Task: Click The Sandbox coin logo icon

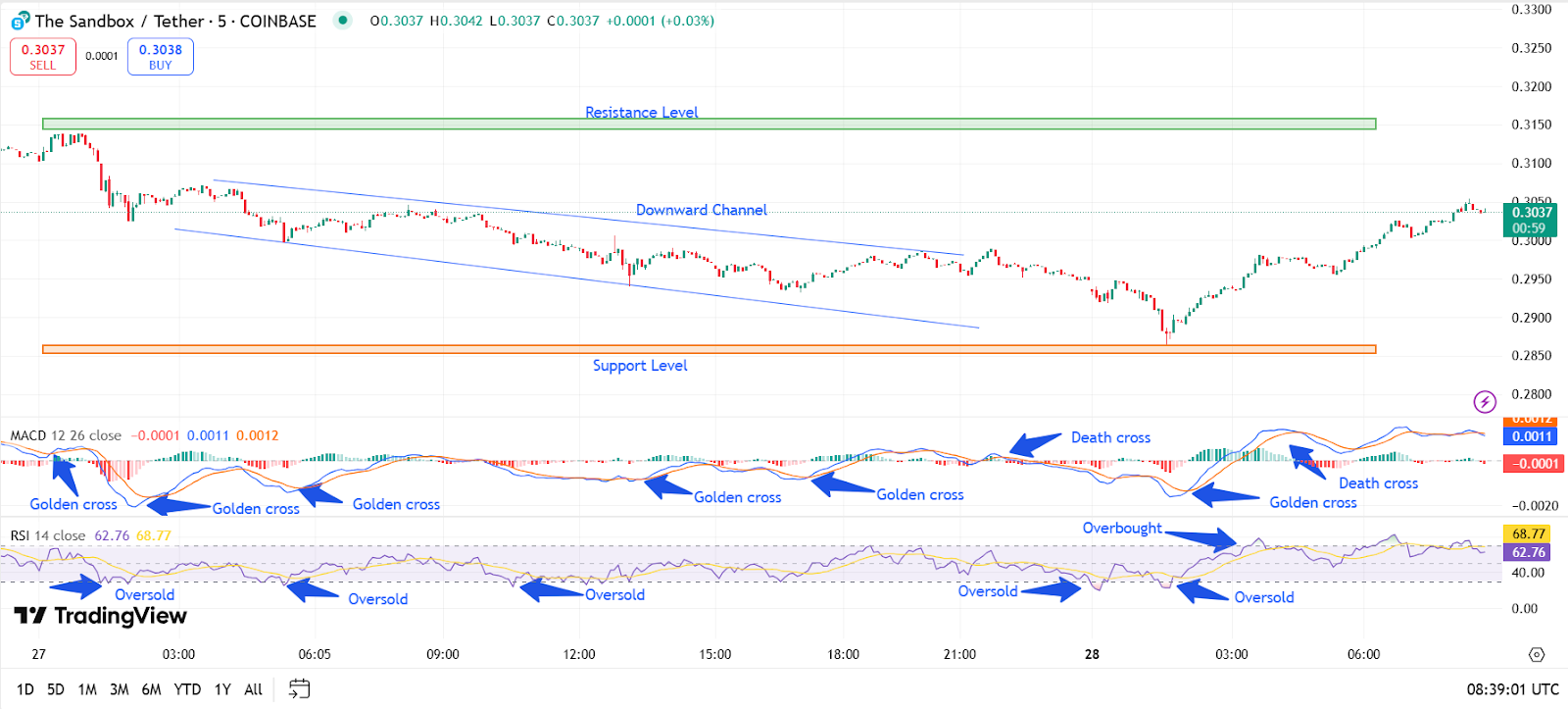Action: (20, 21)
